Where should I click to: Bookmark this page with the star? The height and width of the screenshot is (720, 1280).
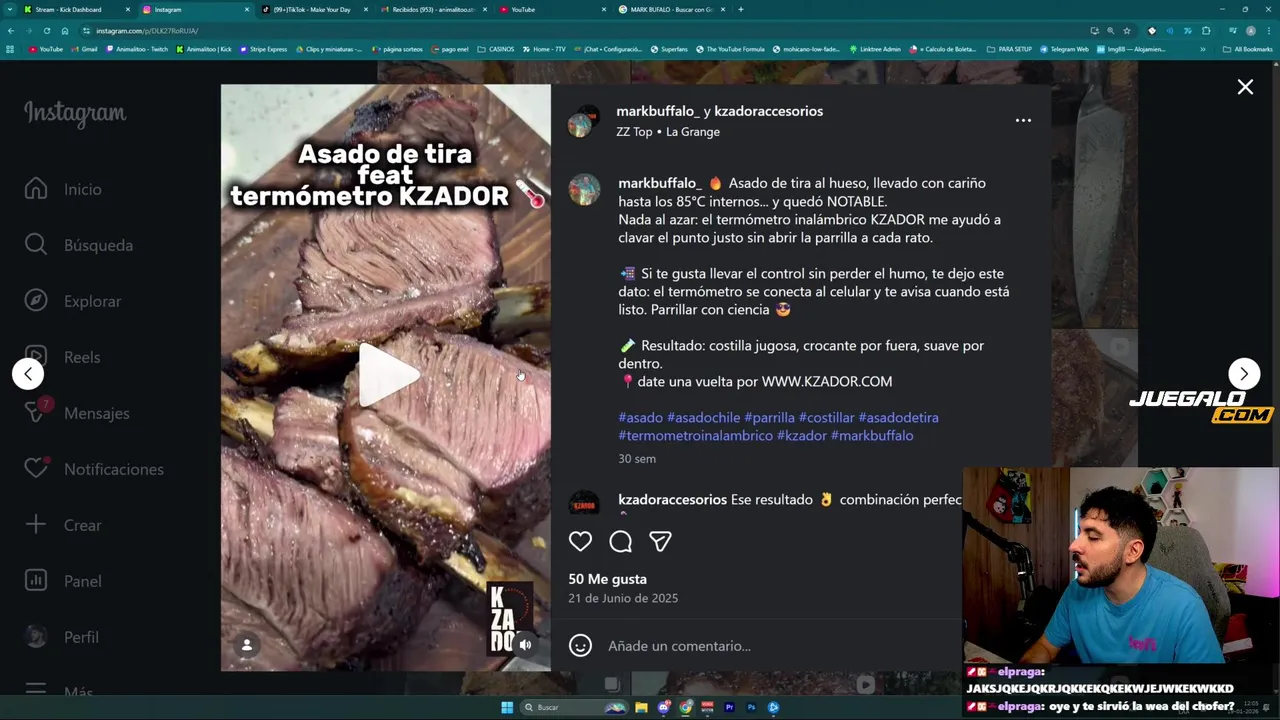[1127, 31]
